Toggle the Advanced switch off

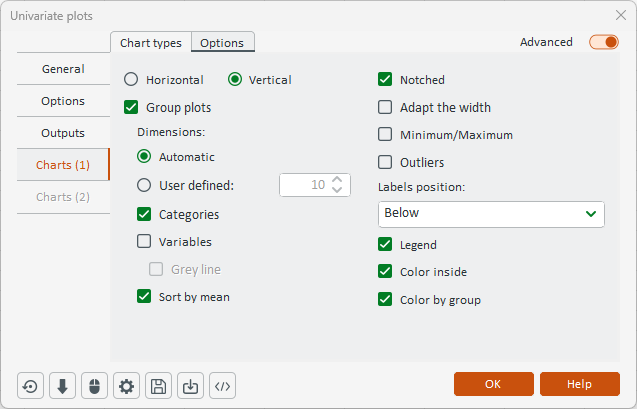pos(604,42)
